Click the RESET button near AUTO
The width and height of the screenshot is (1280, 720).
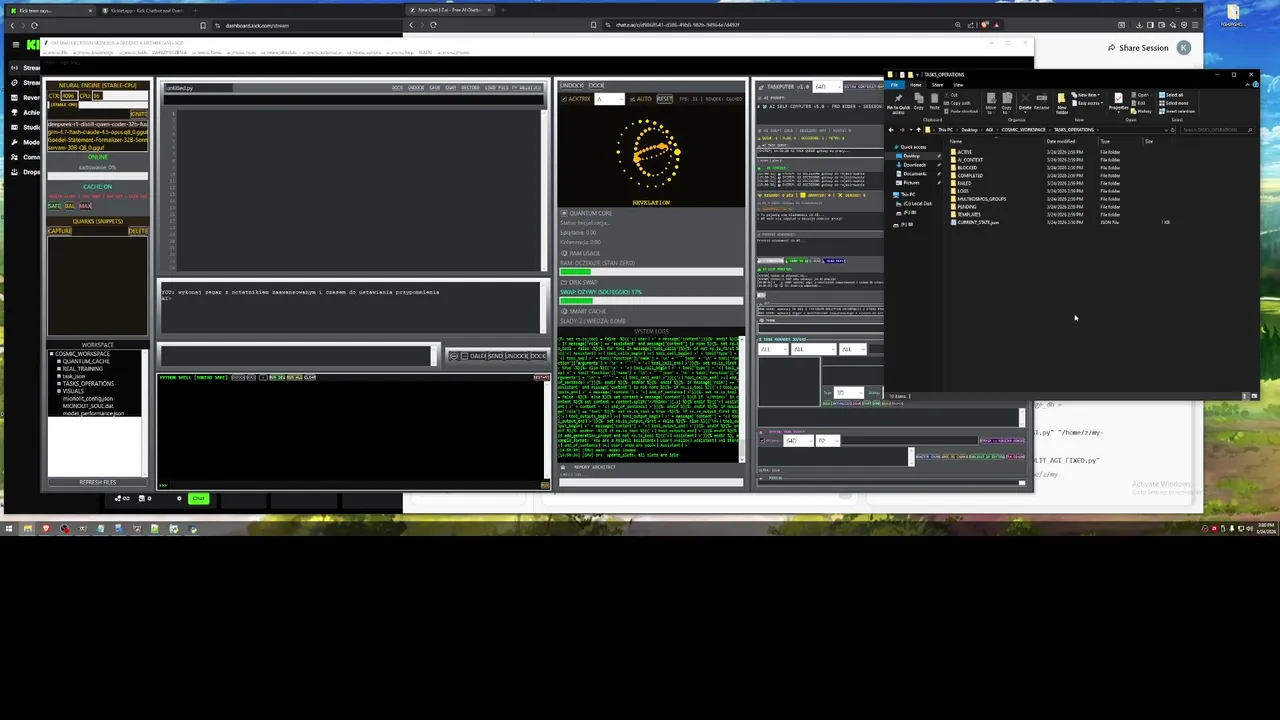pos(665,99)
